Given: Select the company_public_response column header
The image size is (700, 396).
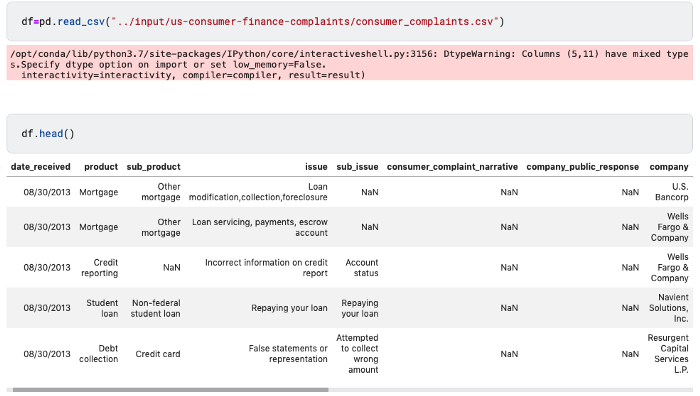Looking at the screenshot, I should click(583, 167).
